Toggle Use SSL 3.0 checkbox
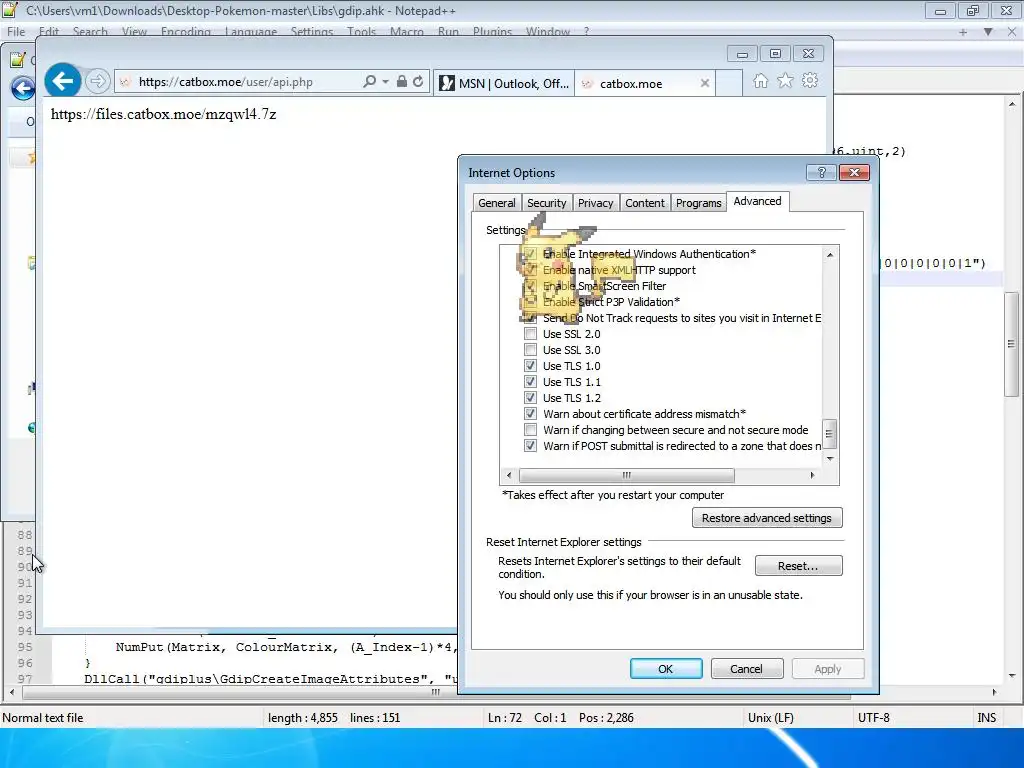1024x768 pixels. (x=530, y=350)
